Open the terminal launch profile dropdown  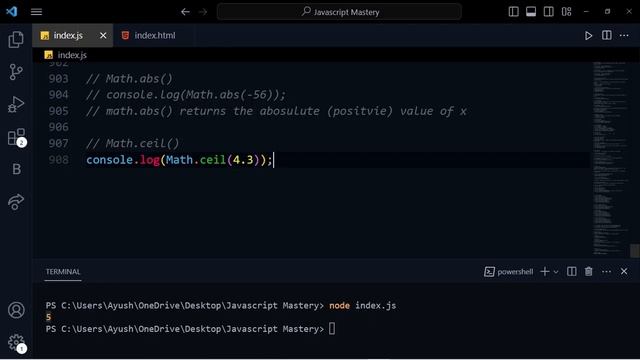point(556,272)
